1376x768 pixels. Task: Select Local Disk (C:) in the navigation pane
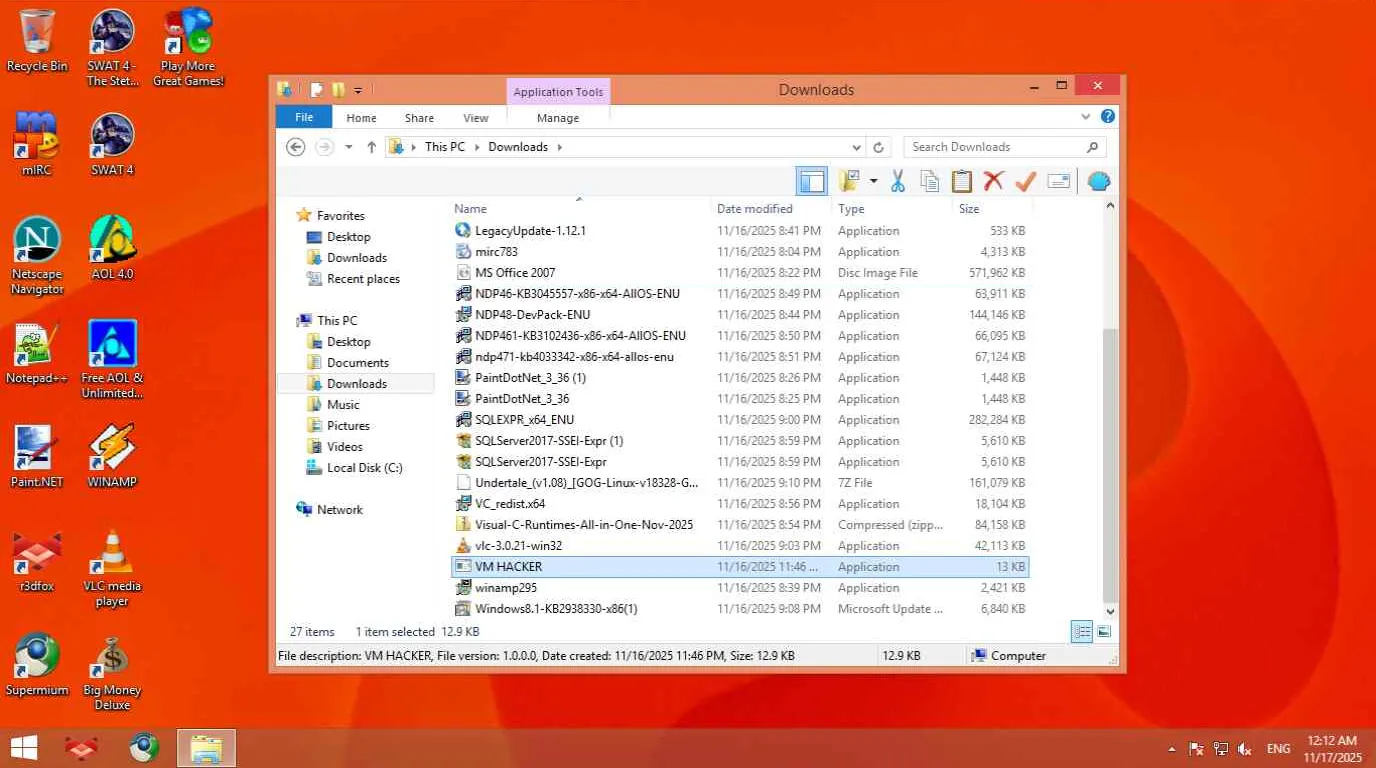click(364, 468)
